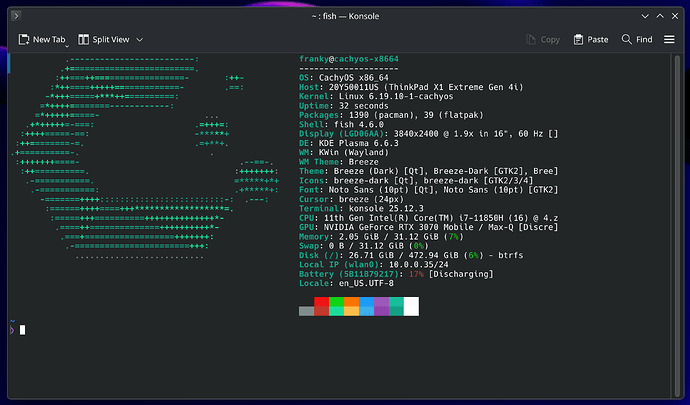690x405 pixels.
Task: Click the blue color block
Action: point(366,302)
